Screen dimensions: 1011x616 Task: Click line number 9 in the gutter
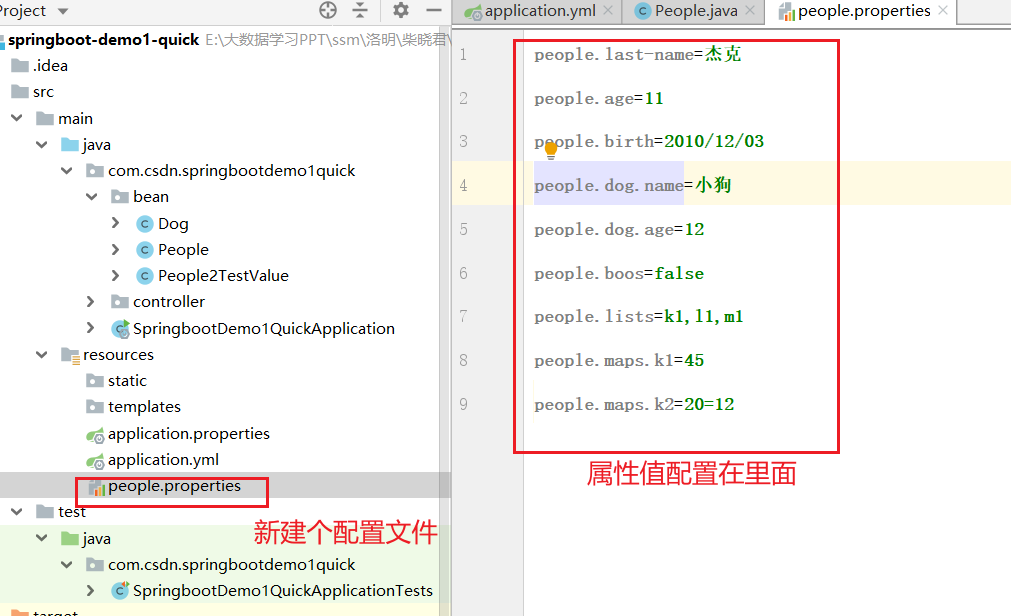click(x=463, y=404)
